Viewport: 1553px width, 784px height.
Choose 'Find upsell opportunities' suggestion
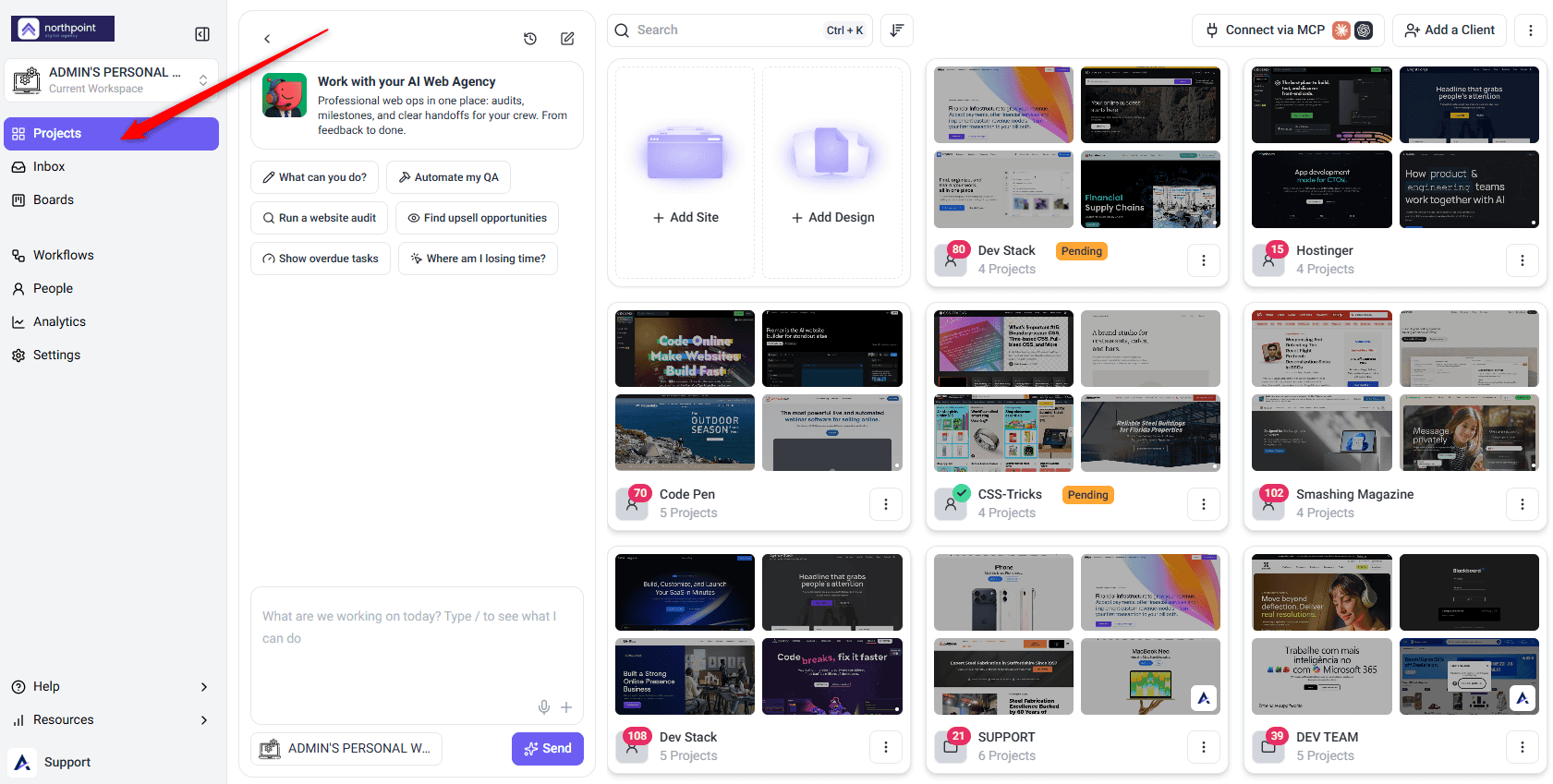tap(477, 218)
